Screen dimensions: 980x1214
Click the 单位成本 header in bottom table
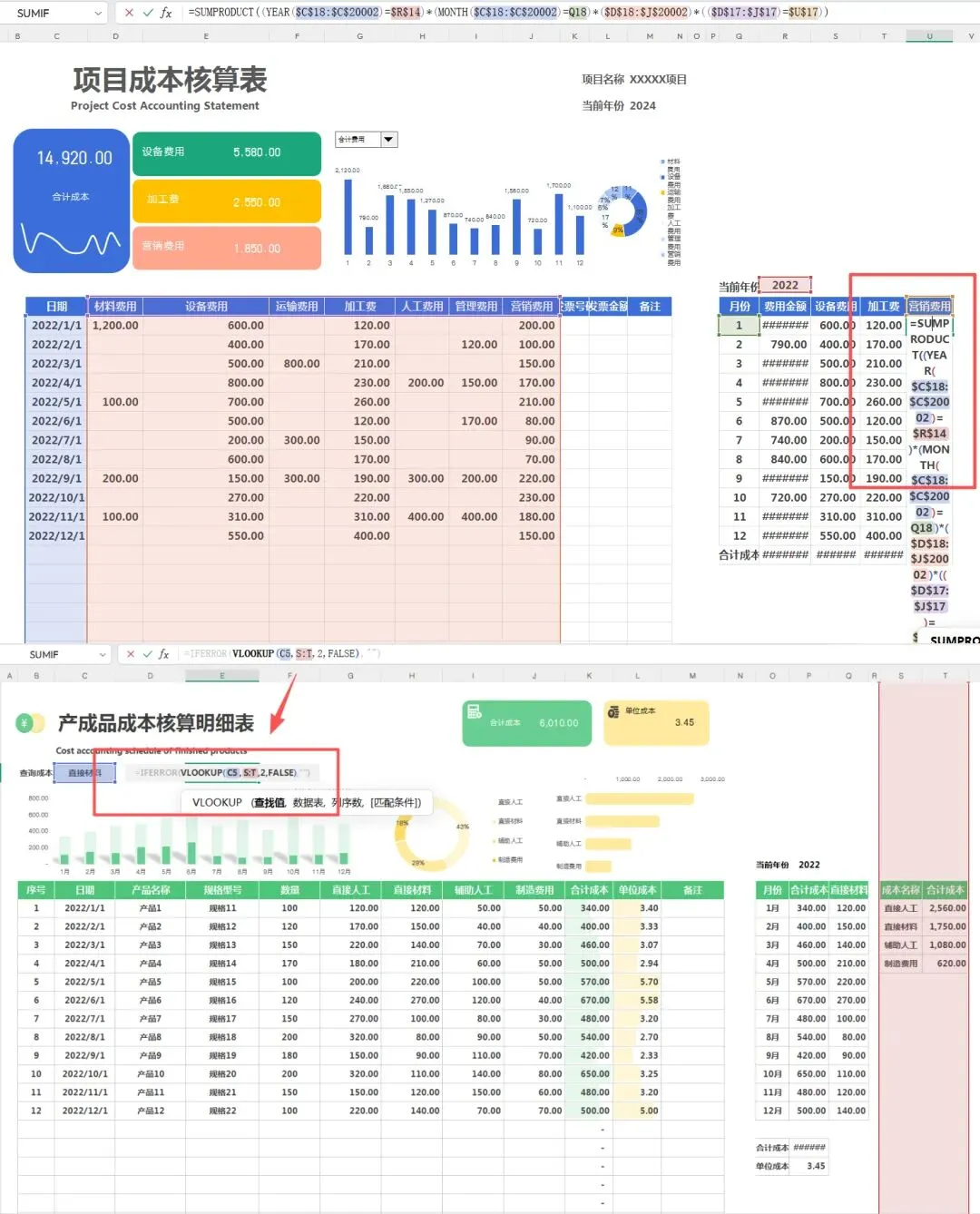[x=637, y=890]
